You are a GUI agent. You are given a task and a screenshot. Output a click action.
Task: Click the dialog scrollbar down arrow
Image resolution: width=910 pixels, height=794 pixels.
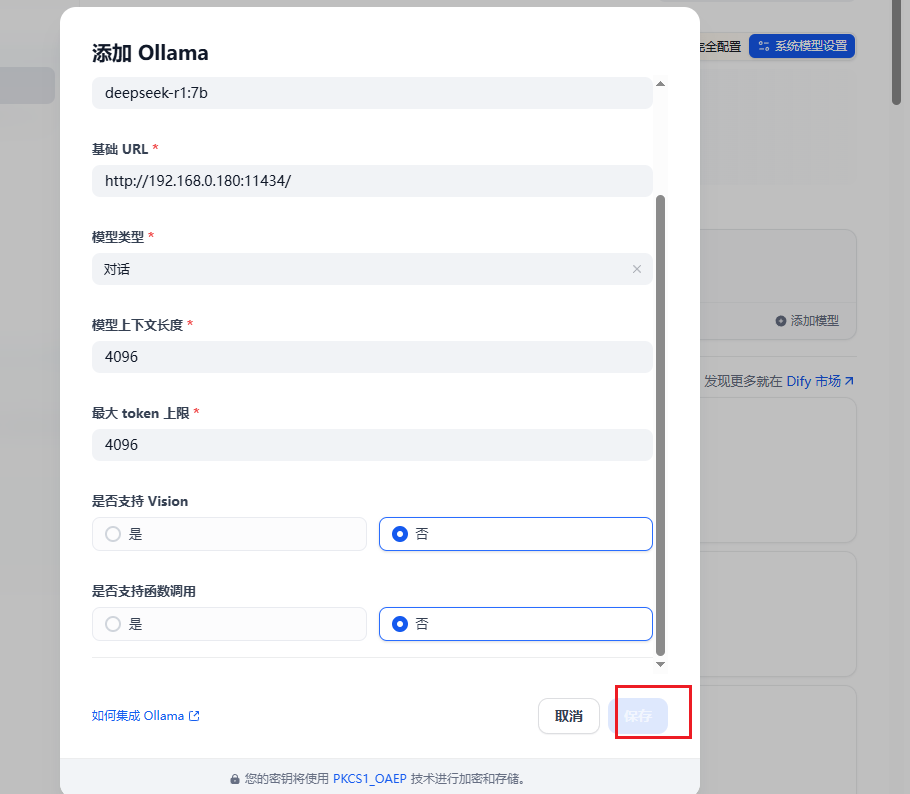tap(660, 664)
